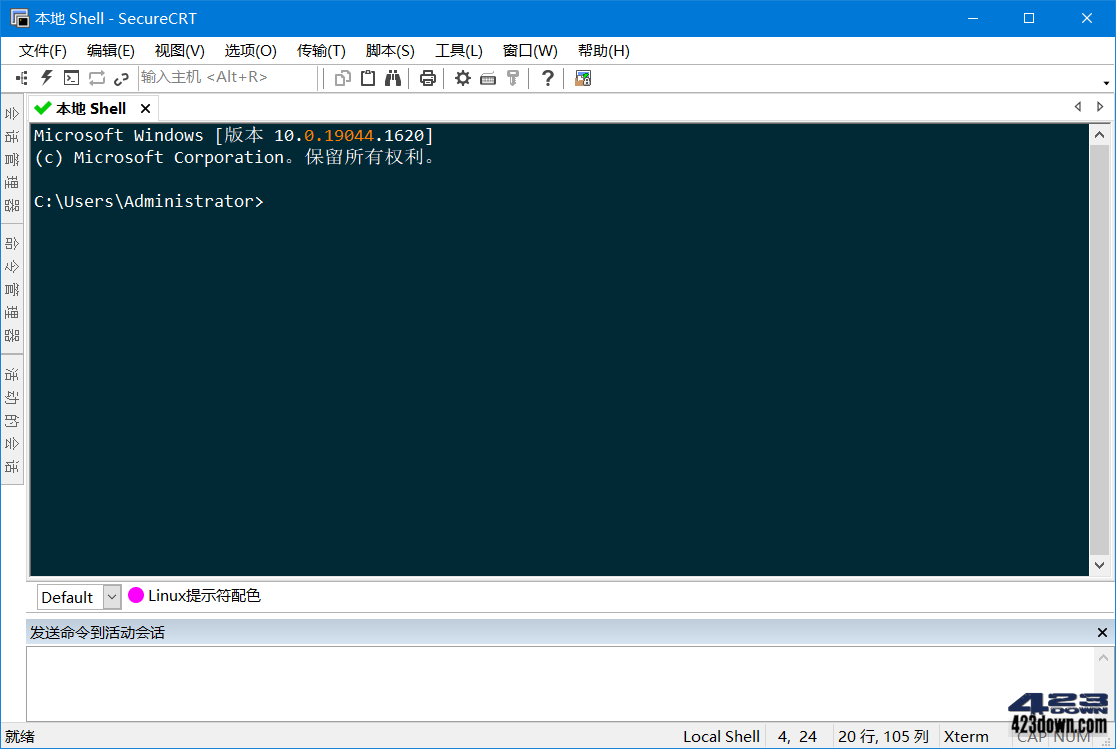Image resolution: width=1116 pixels, height=749 pixels.
Task: Click the Print toolbar icon
Action: 427,77
